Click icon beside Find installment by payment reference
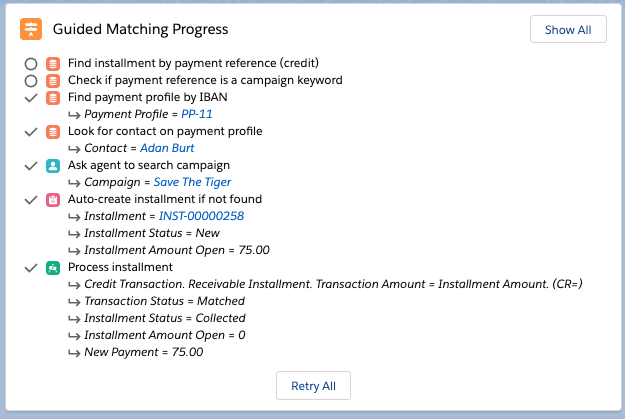Viewport: 625px width, 419px height. tap(53, 63)
